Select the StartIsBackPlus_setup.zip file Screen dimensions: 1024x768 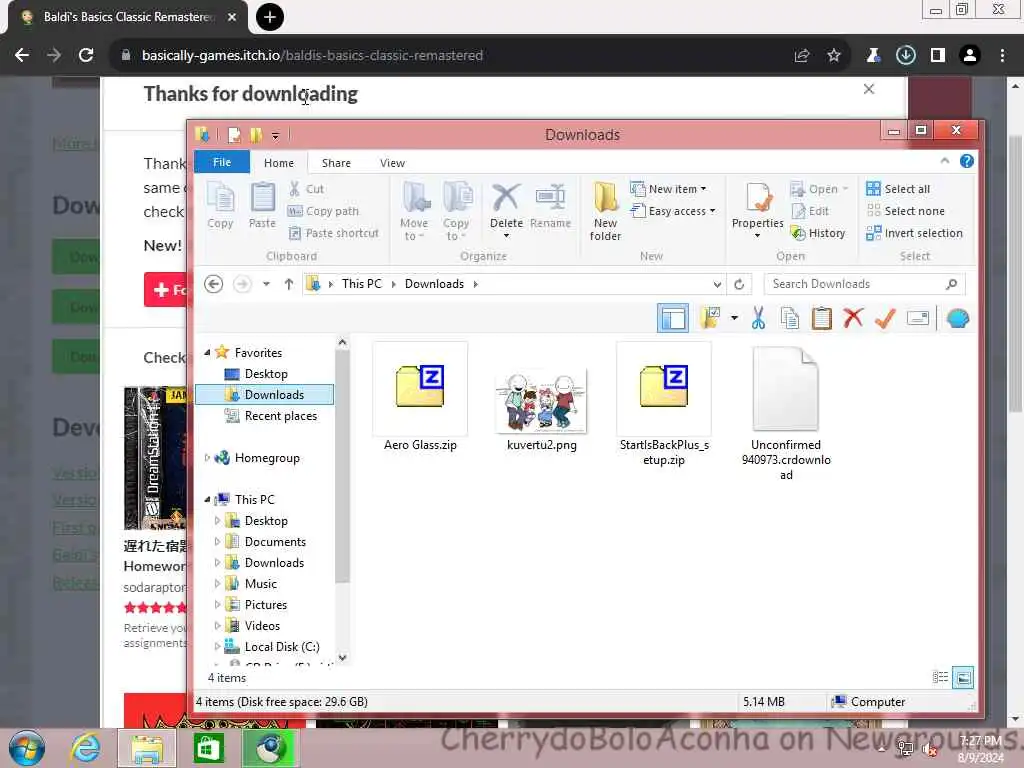click(664, 405)
